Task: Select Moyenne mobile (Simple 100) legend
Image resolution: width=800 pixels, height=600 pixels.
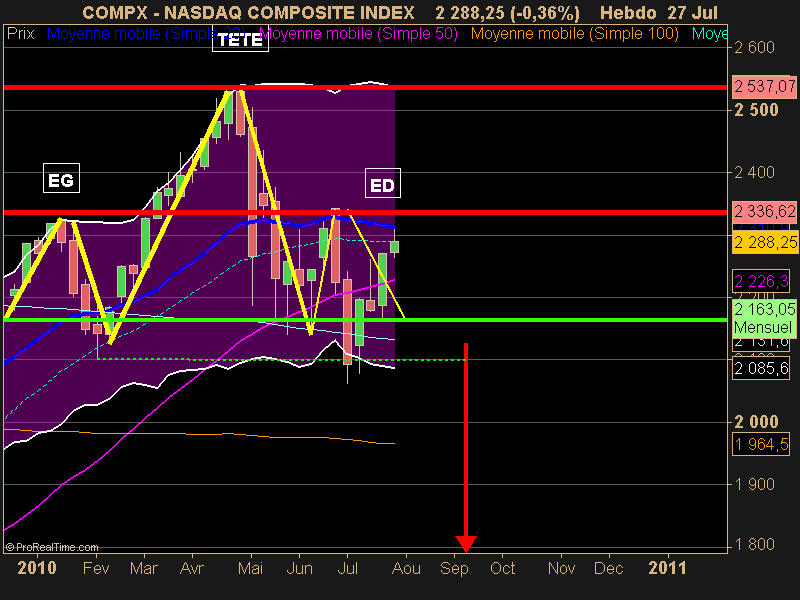Action: [574, 34]
